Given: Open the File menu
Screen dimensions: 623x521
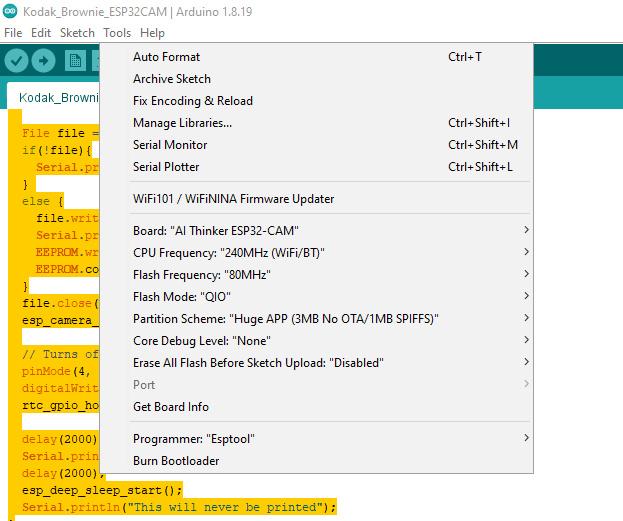Looking at the screenshot, I should click(13, 33).
